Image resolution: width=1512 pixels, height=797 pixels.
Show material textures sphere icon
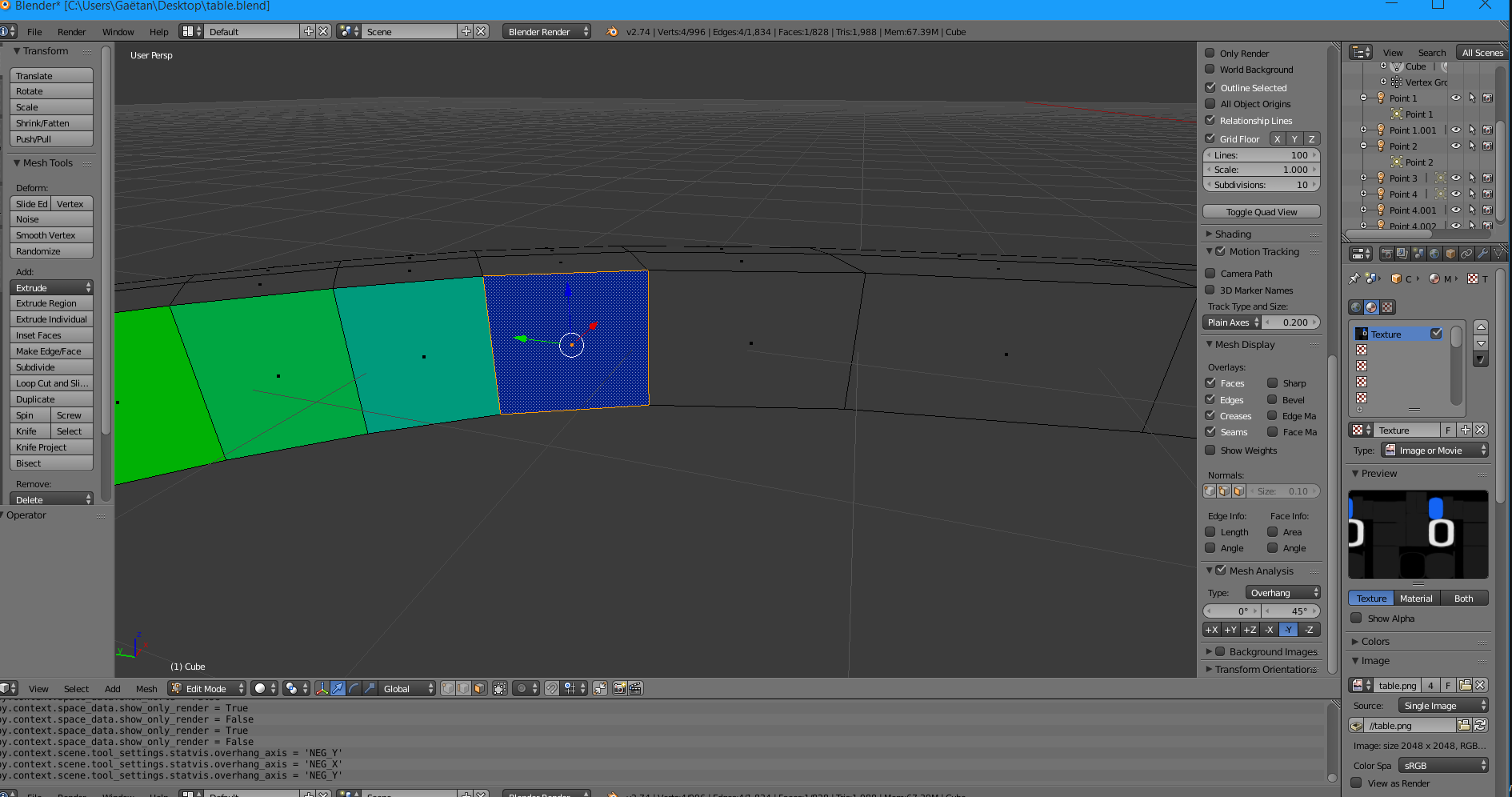(1372, 307)
